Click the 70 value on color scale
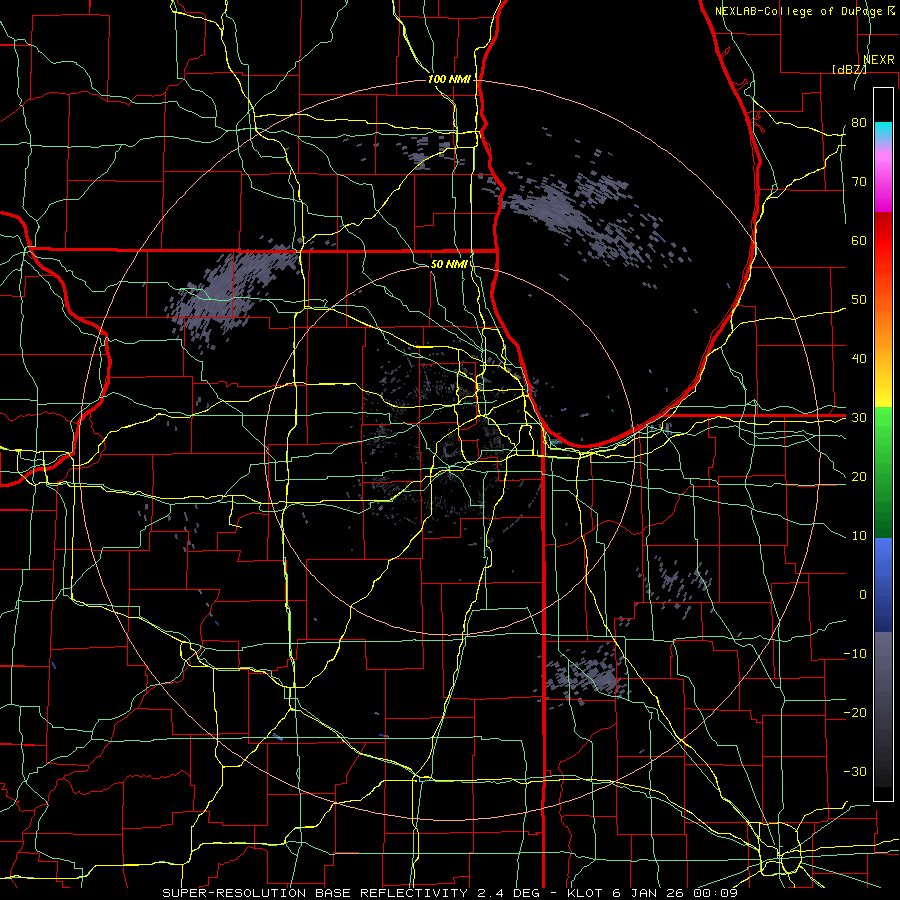900x900 pixels. pos(859,182)
